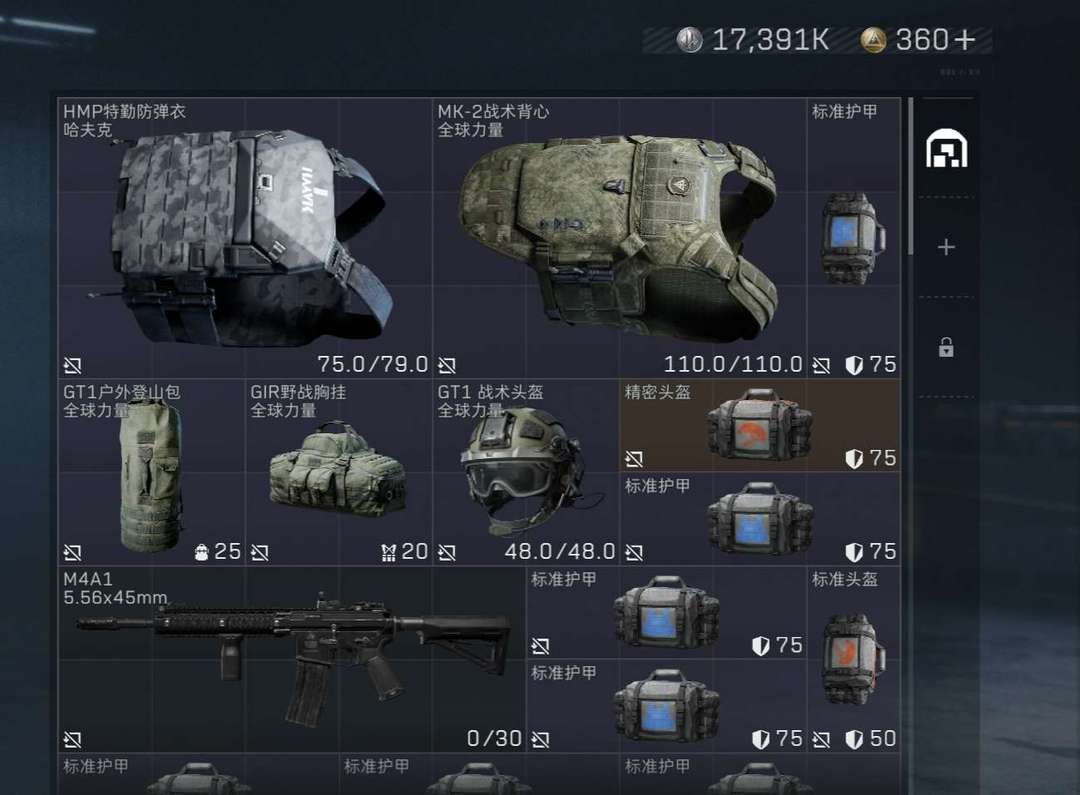Add a new stash slot with plus icon
This screenshot has height=795, width=1080.
pos(946,247)
